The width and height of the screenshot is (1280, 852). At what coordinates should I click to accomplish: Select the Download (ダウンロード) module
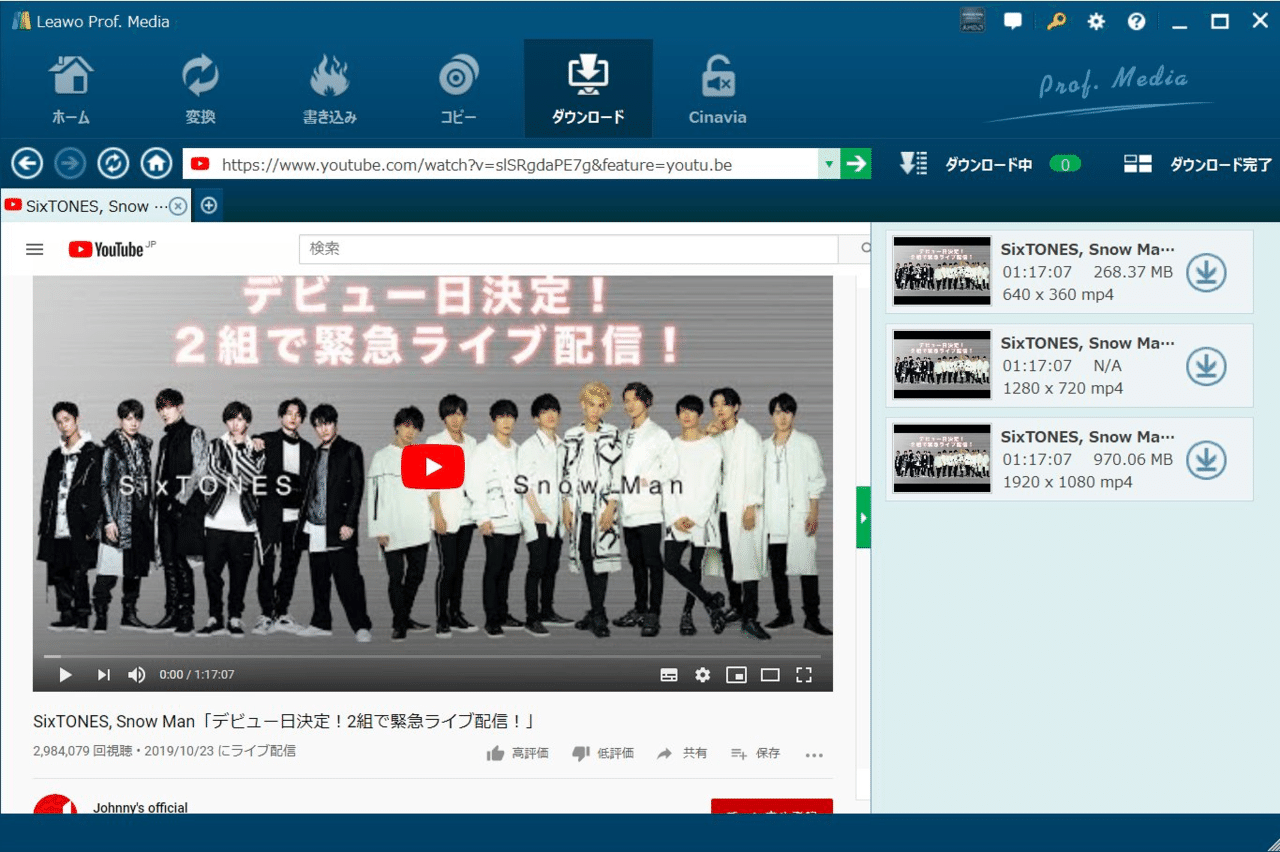[x=588, y=90]
